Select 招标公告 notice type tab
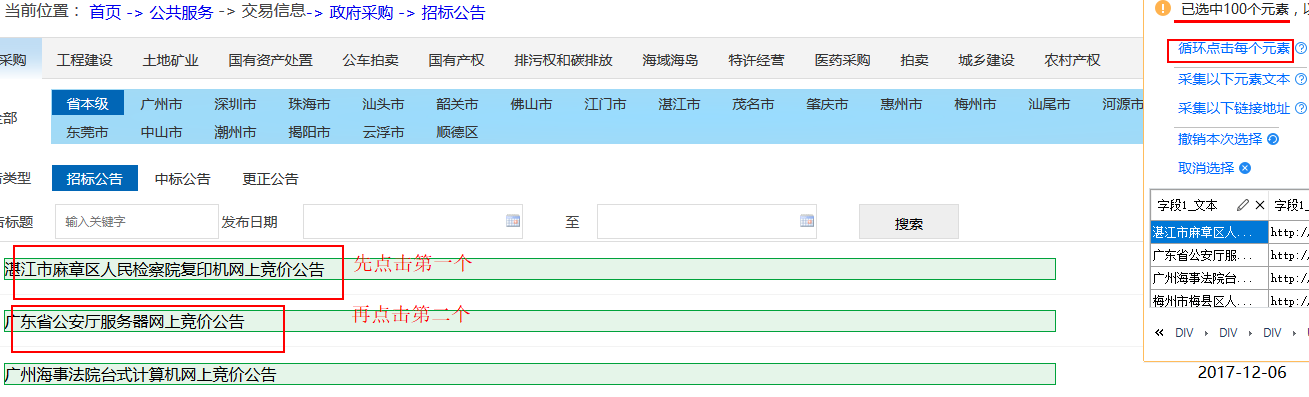 [95, 179]
